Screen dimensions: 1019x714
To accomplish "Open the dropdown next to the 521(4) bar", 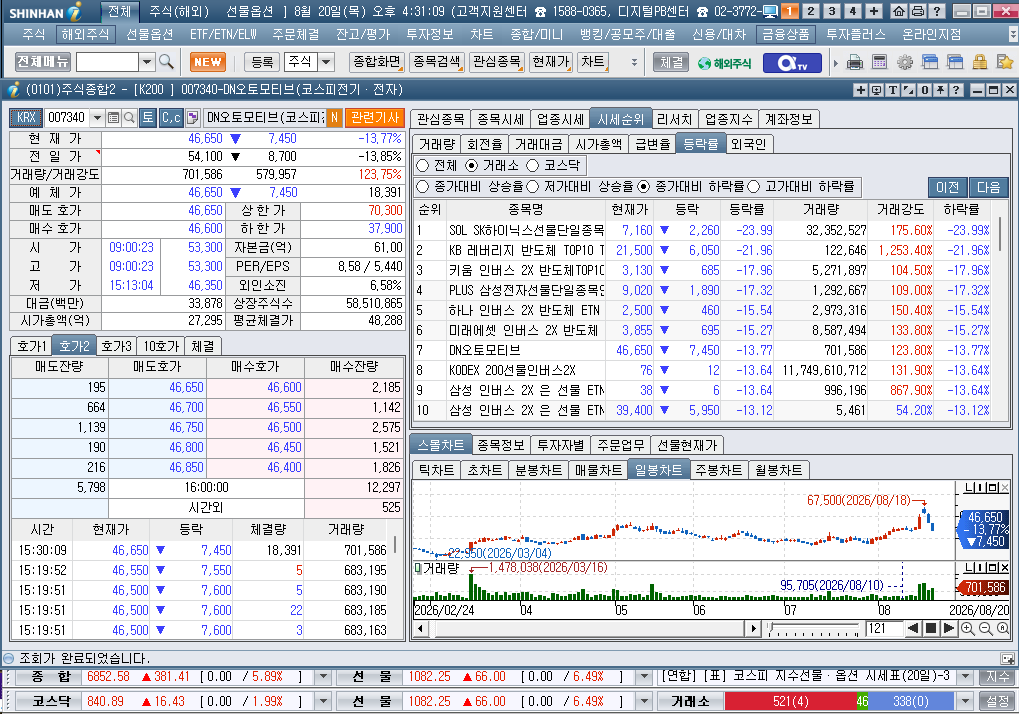I will 965,702.
